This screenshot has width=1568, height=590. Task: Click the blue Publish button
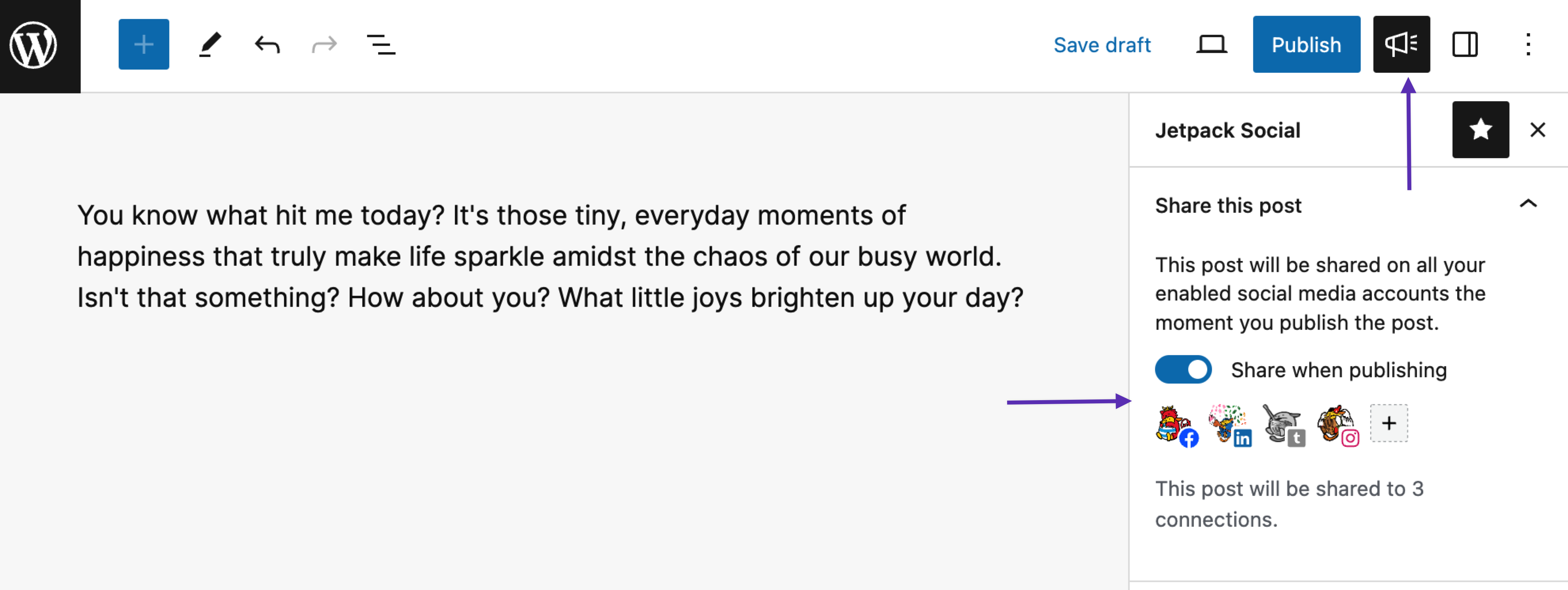click(x=1306, y=44)
